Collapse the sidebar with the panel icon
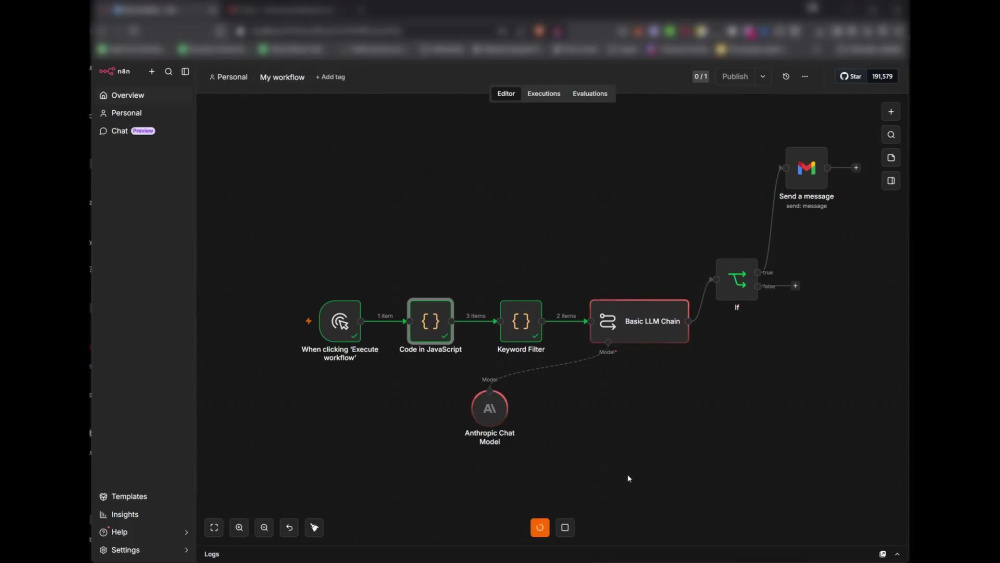Image resolution: width=1000 pixels, height=563 pixels. [x=185, y=71]
